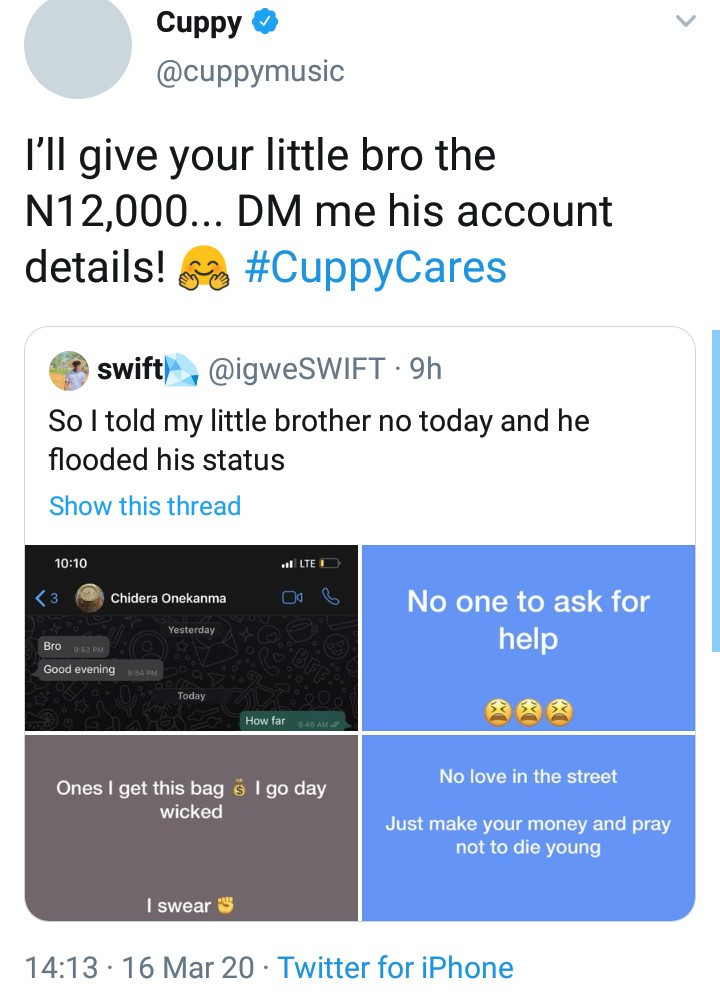Open the tweet options chevron menu
Screen dimensions: 720x998
click(685, 21)
